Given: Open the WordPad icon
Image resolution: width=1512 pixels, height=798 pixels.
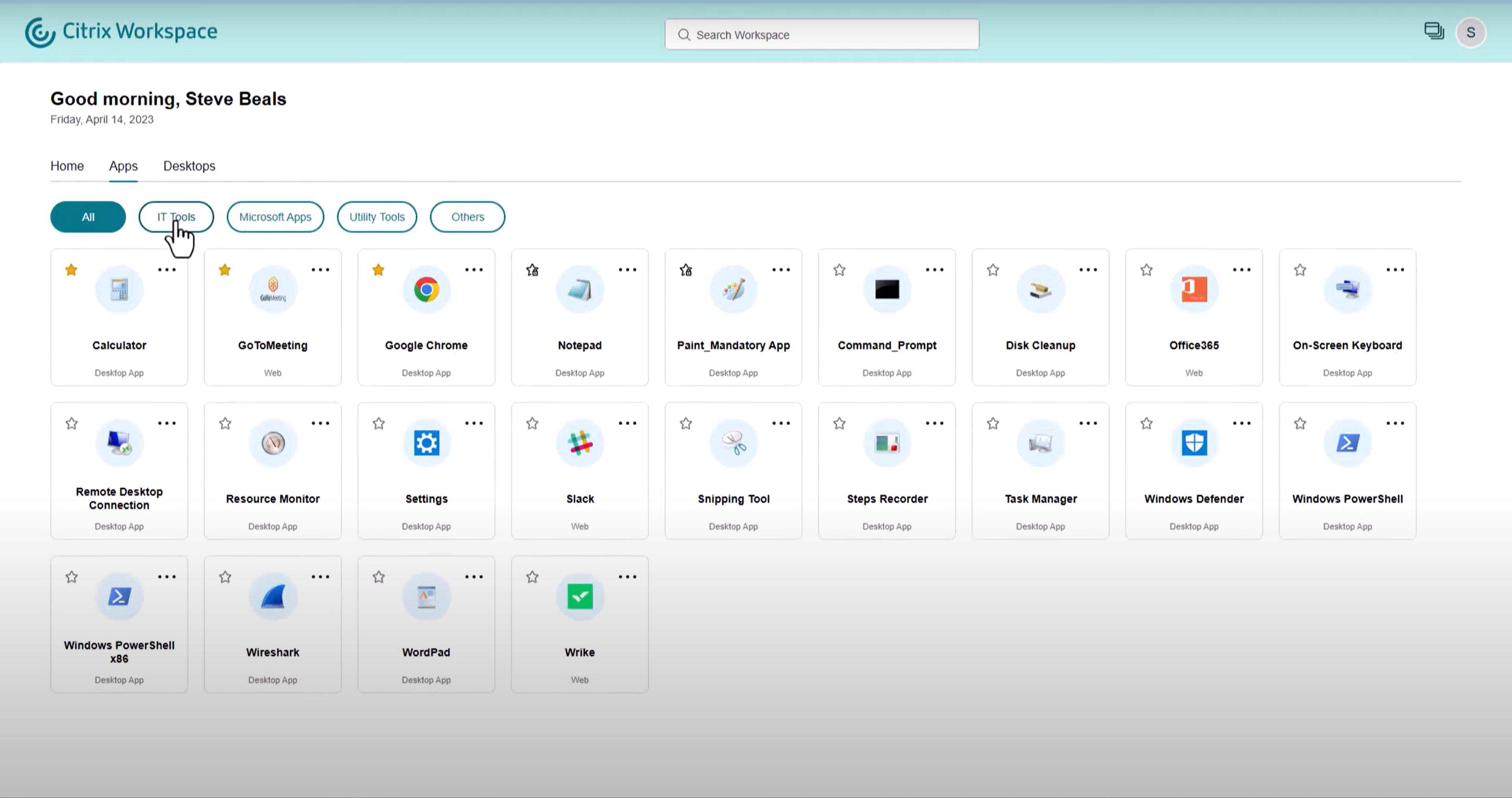Looking at the screenshot, I should point(427,597).
